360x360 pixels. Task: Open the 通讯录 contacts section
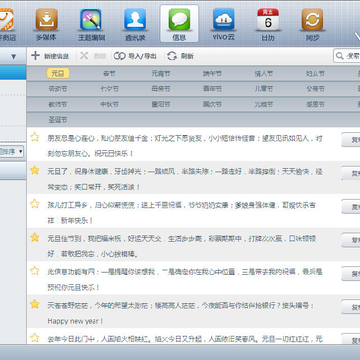(135, 24)
